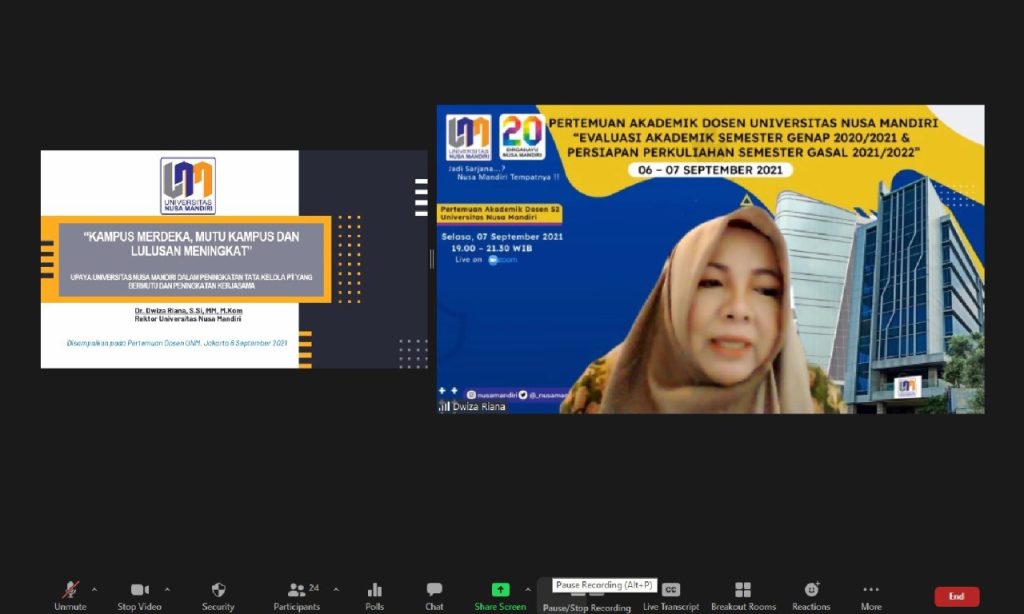Click the divider handle between slide and video
The width and height of the screenshot is (1024, 614).
[432, 259]
